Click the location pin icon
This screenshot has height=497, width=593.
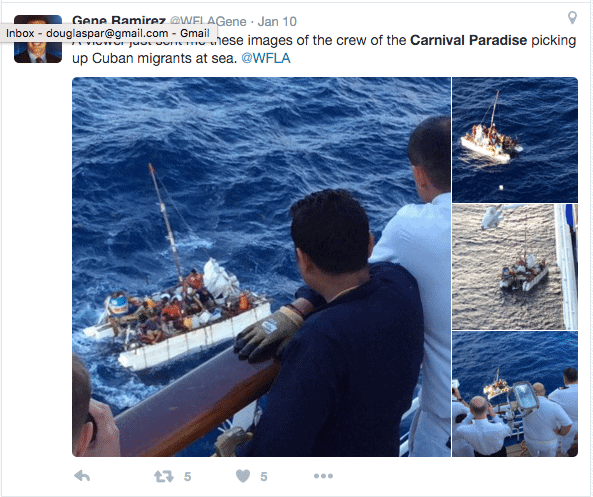coord(573,17)
